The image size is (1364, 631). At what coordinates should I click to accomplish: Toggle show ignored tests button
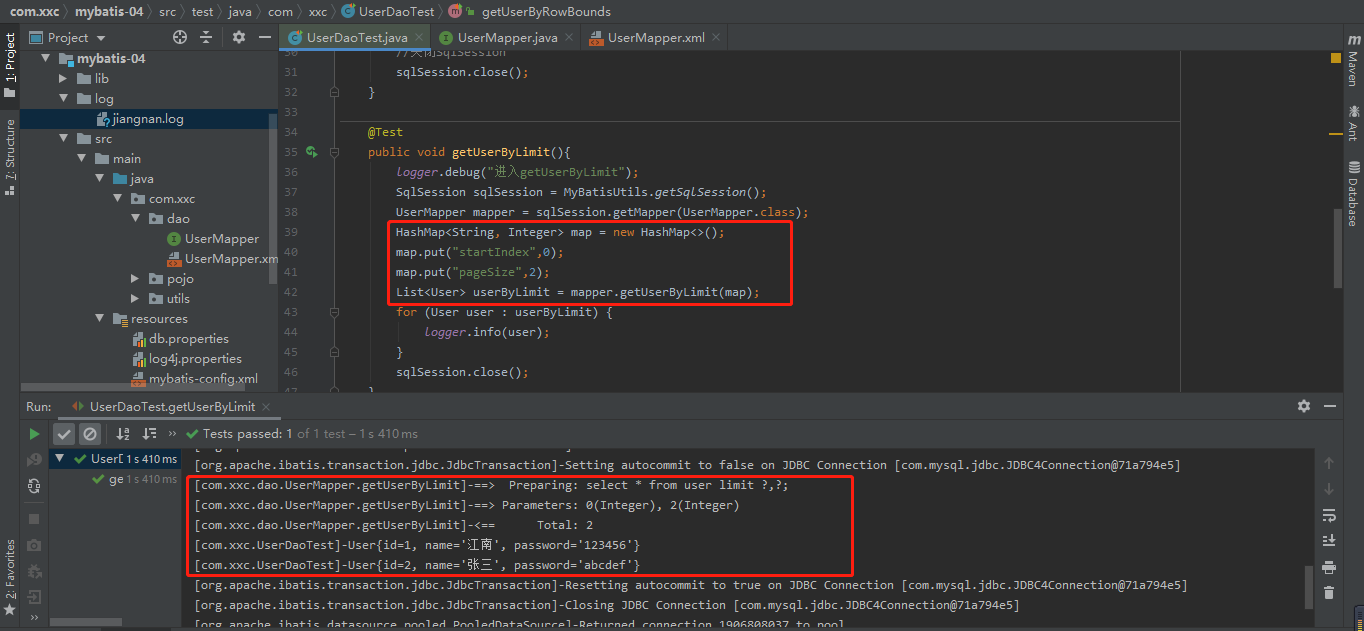[90, 434]
